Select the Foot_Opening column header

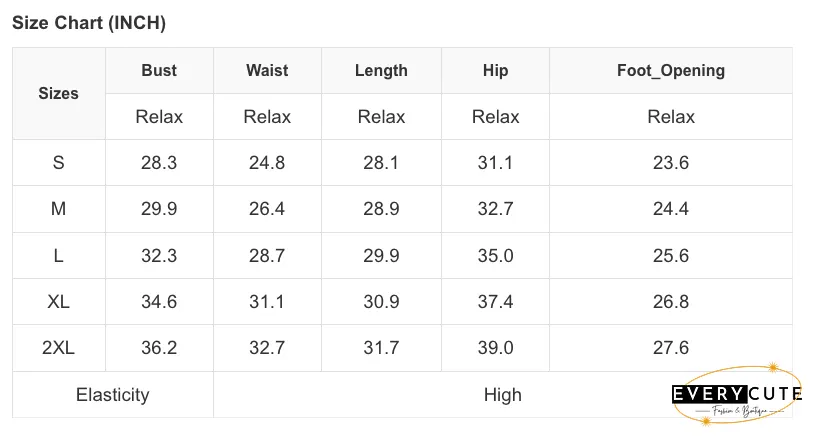[x=671, y=71]
